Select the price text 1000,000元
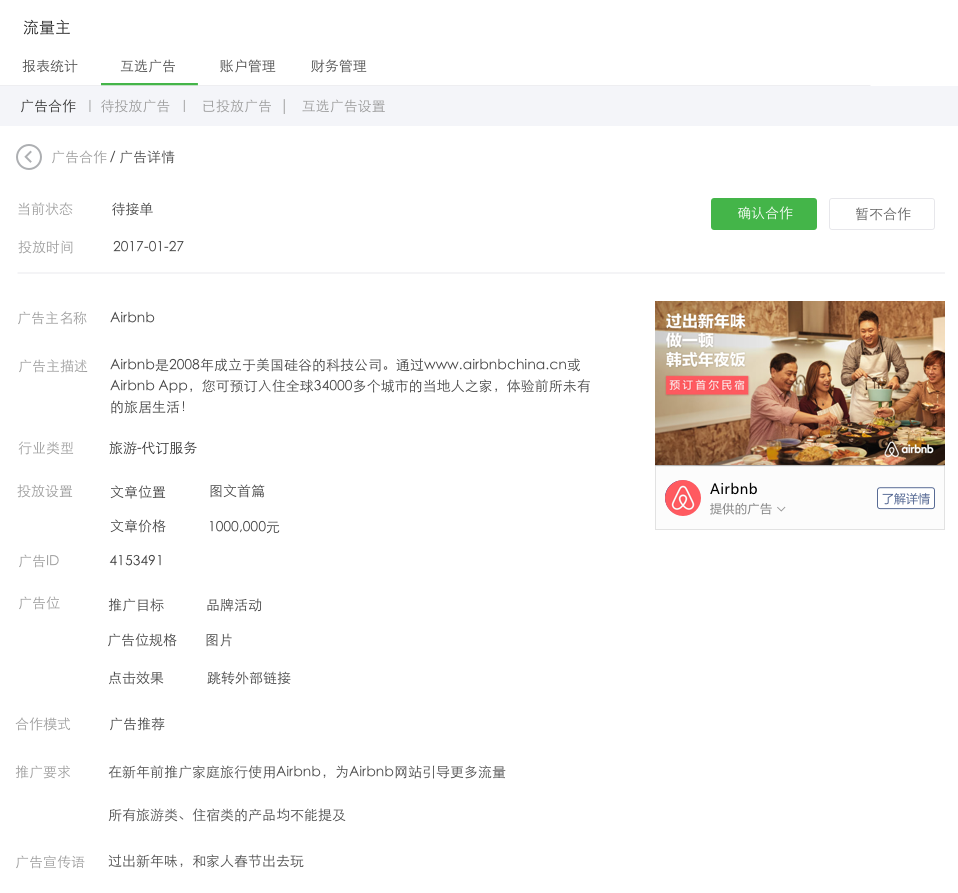 click(244, 527)
